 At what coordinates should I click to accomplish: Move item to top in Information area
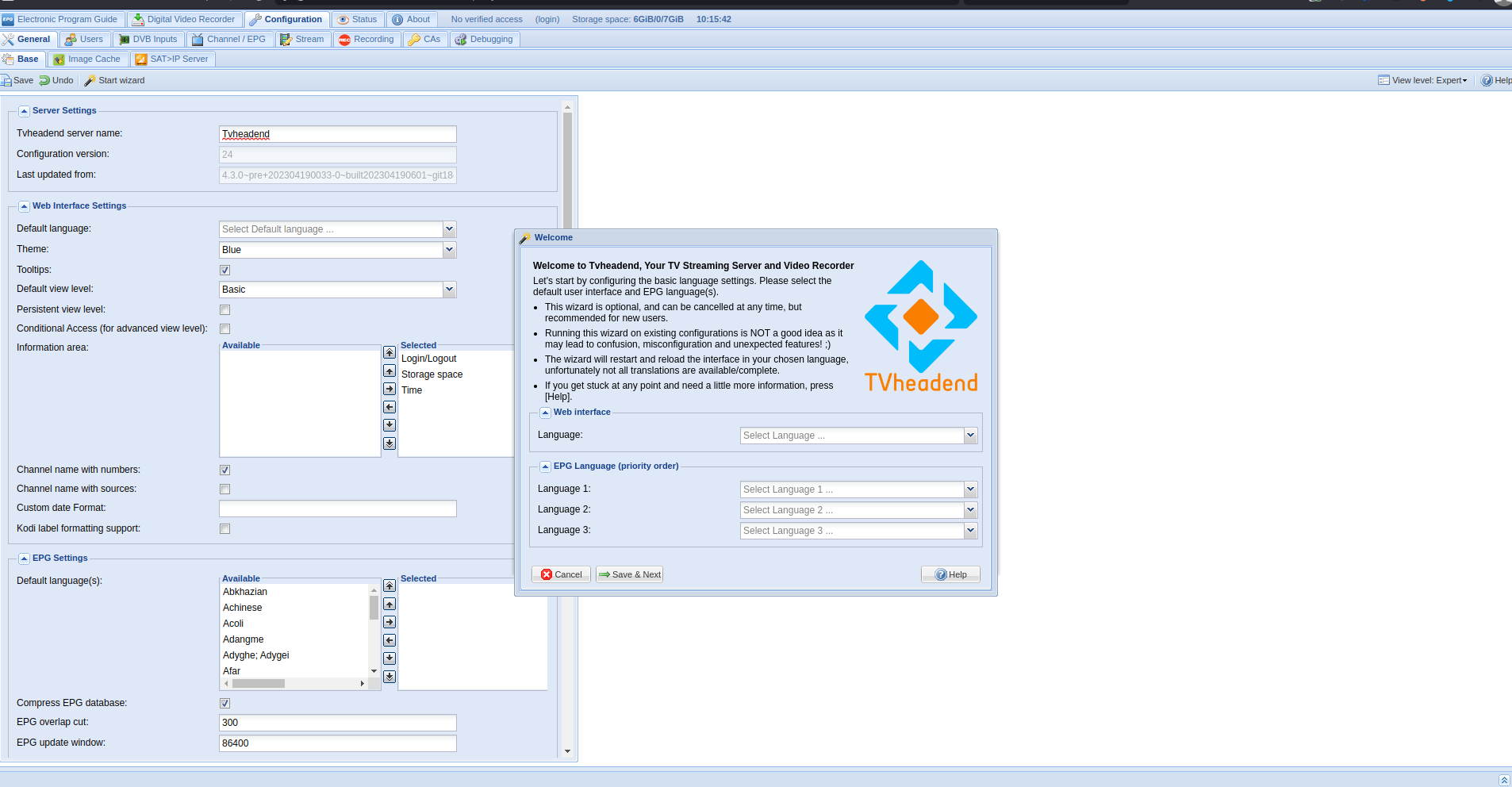click(390, 352)
